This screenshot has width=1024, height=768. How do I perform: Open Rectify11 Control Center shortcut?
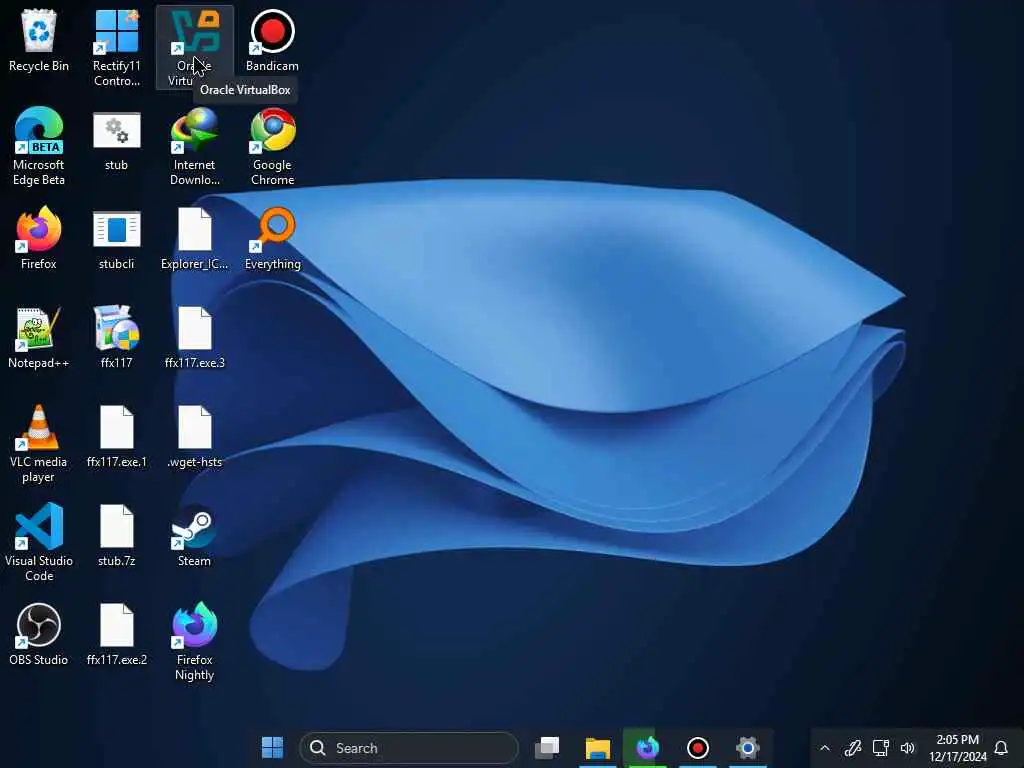(x=116, y=48)
